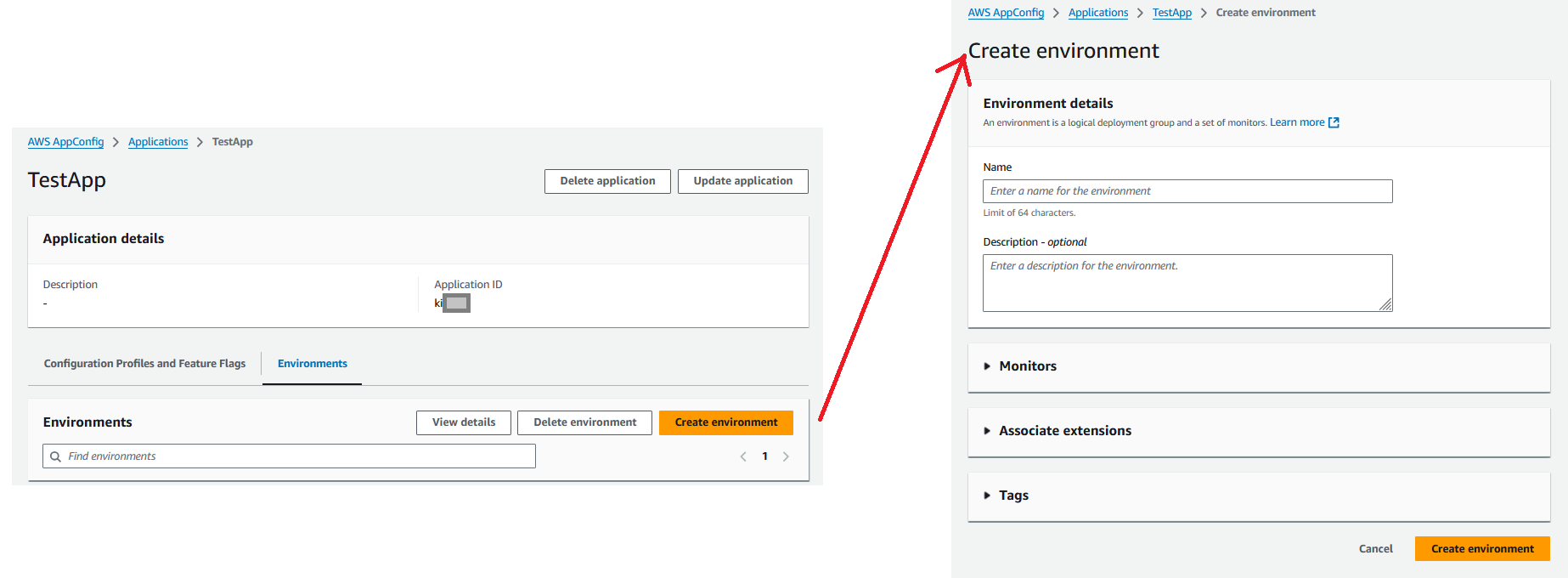Screen dimensions: 1568x578
Task: Go to next page of environments
Action: coord(786,456)
